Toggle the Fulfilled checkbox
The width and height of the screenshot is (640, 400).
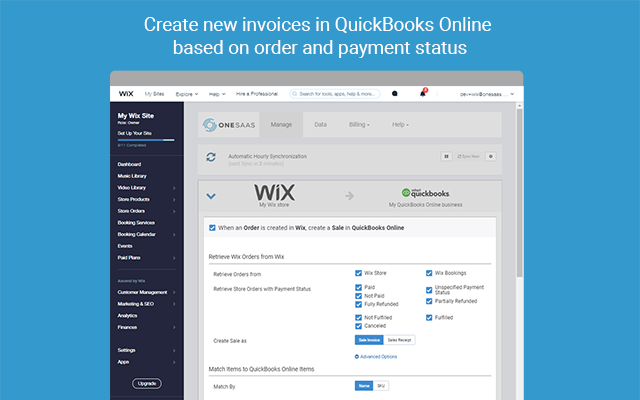(x=429, y=318)
